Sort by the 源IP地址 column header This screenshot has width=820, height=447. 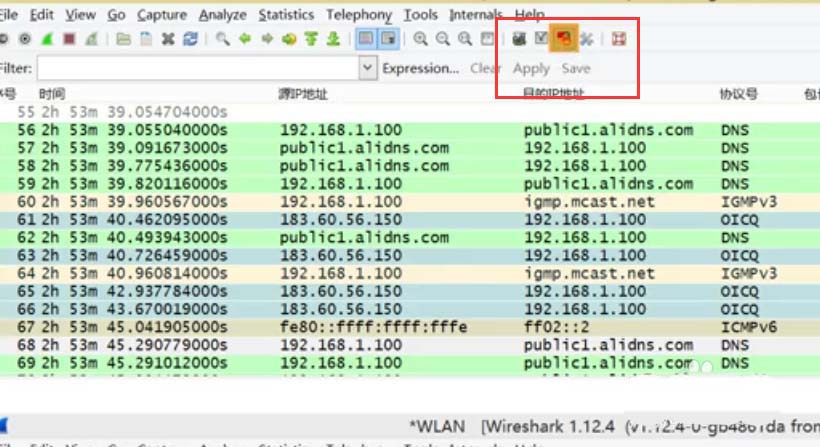click(x=302, y=94)
